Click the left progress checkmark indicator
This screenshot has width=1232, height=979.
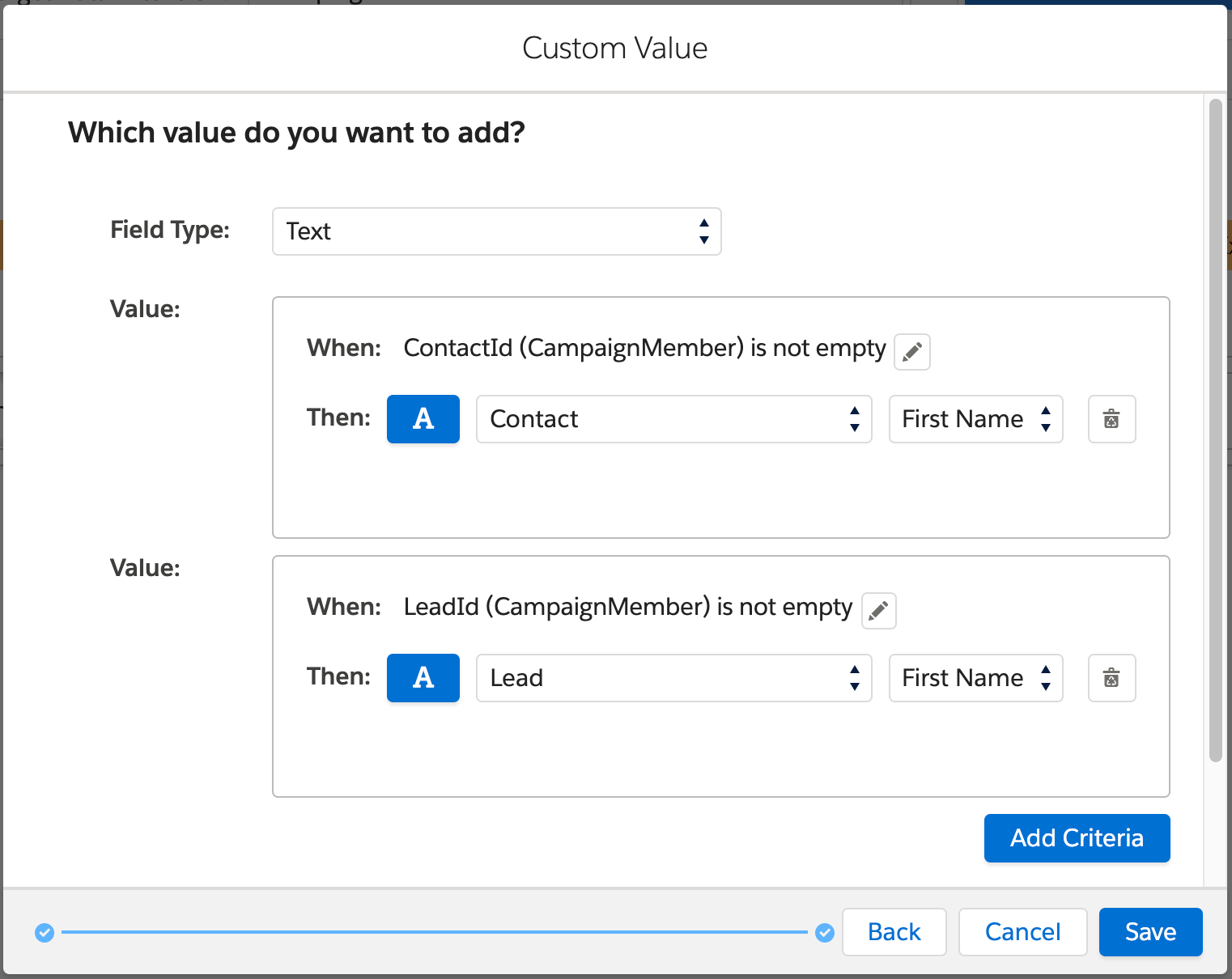(x=45, y=932)
